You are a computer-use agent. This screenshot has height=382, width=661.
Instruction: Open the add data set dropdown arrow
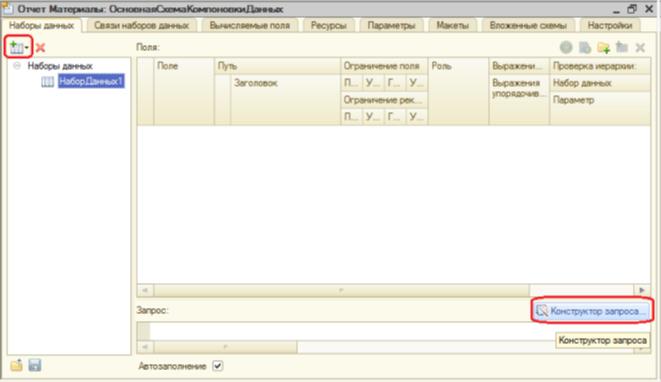click(x=27, y=48)
